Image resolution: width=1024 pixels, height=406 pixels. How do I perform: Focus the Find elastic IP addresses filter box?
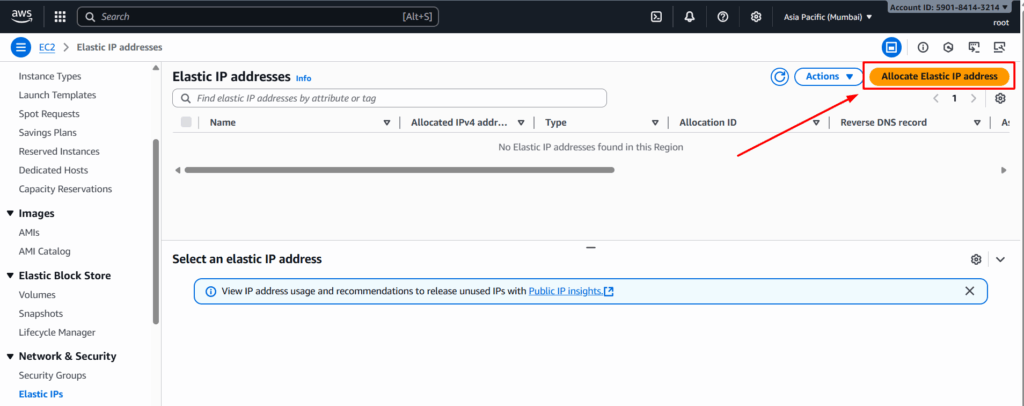[389, 99]
